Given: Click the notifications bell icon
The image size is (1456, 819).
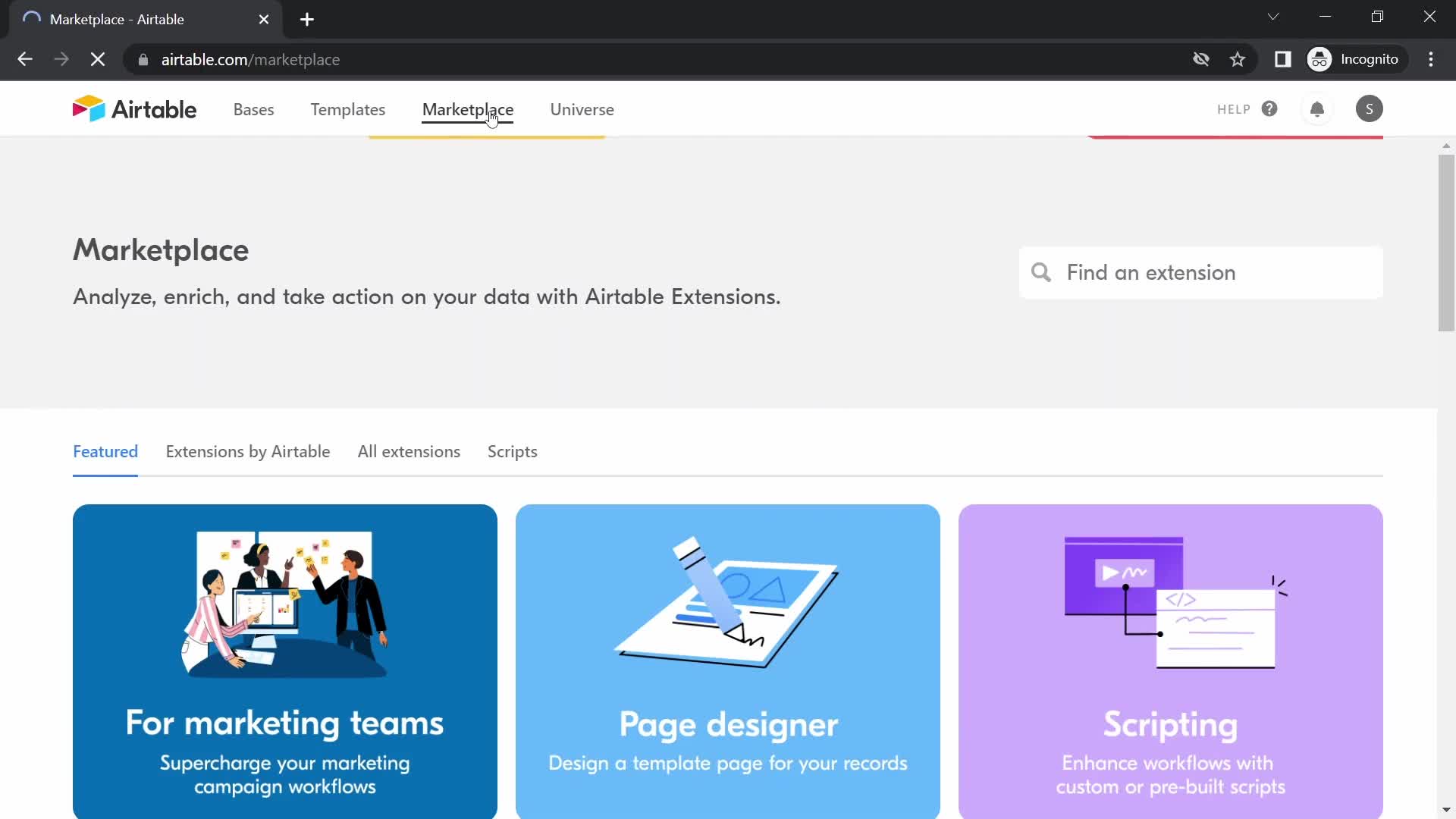Looking at the screenshot, I should 1317,108.
